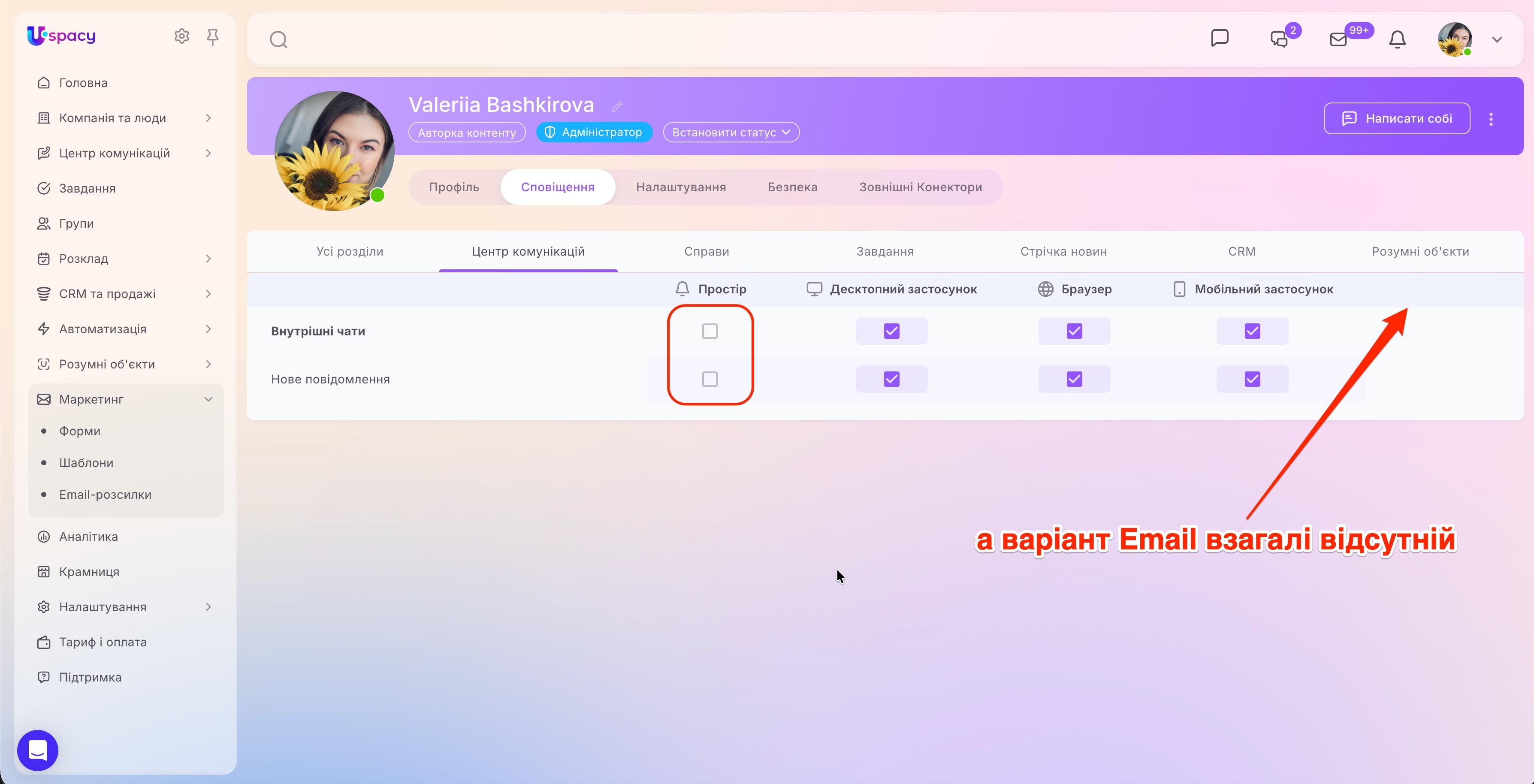Click the pencil edit icon next to name
Viewport: 1534px width, 784px height.
click(x=617, y=106)
